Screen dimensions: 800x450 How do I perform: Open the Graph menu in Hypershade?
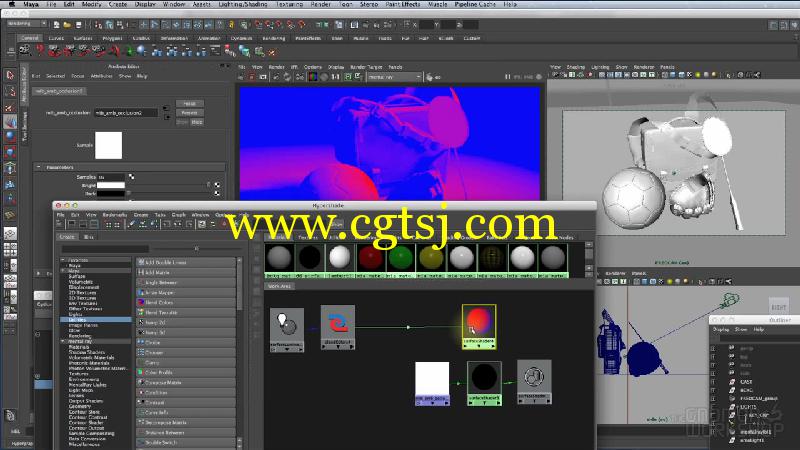point(179,215)
